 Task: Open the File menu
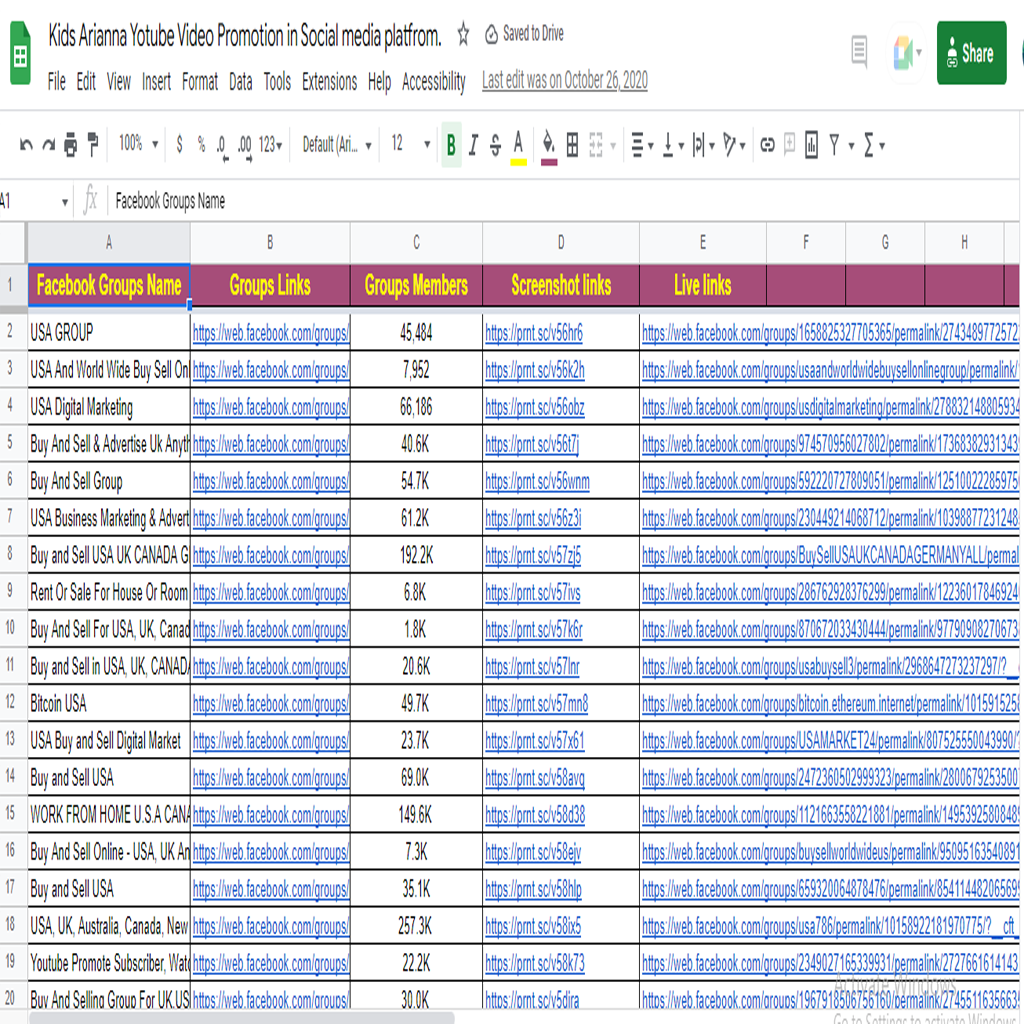click(x=57, y=82)
